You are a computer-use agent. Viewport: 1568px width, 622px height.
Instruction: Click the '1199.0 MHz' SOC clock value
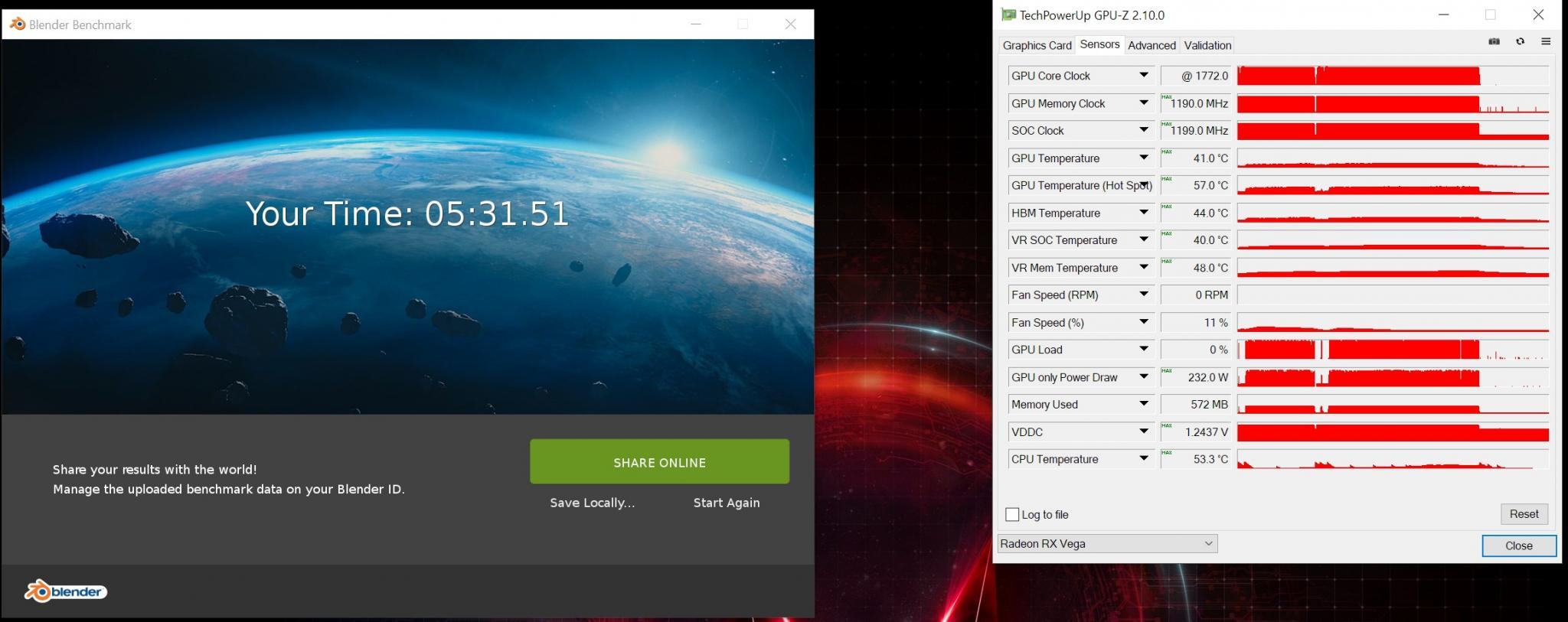[x=1196, y=131]
